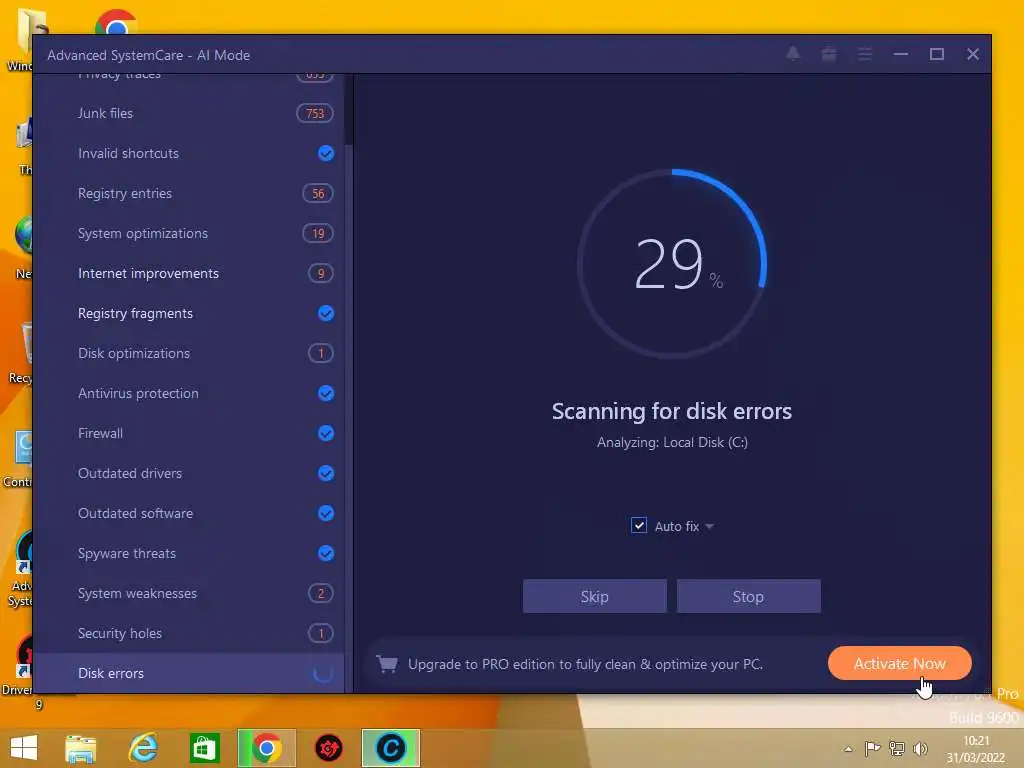Select Disk optimizations item
This screenshot has width=1024, height=768.
189,353
